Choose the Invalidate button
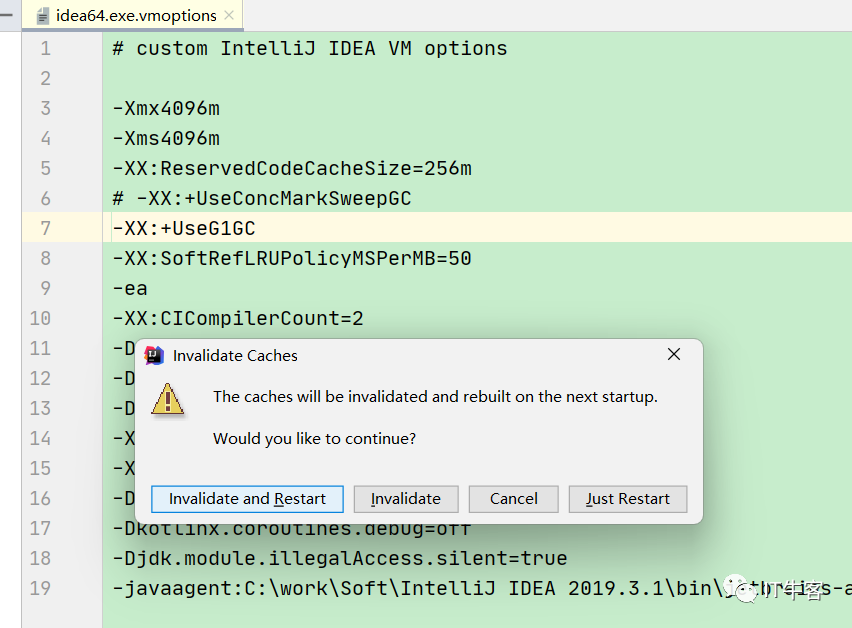The width and height of the screenshot is (852, 628). [405, 499]
